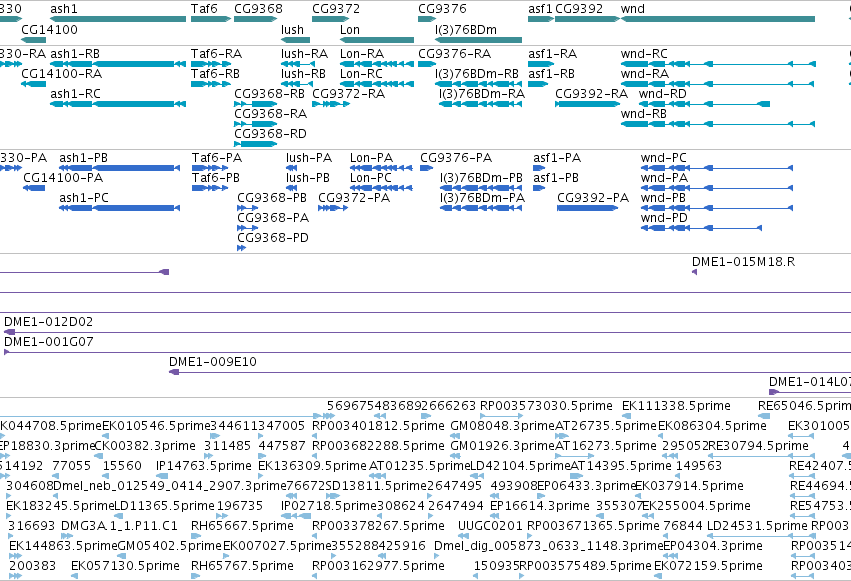
Task: Select BAC clone DME1-012D02
Action: tap(427, 333)
